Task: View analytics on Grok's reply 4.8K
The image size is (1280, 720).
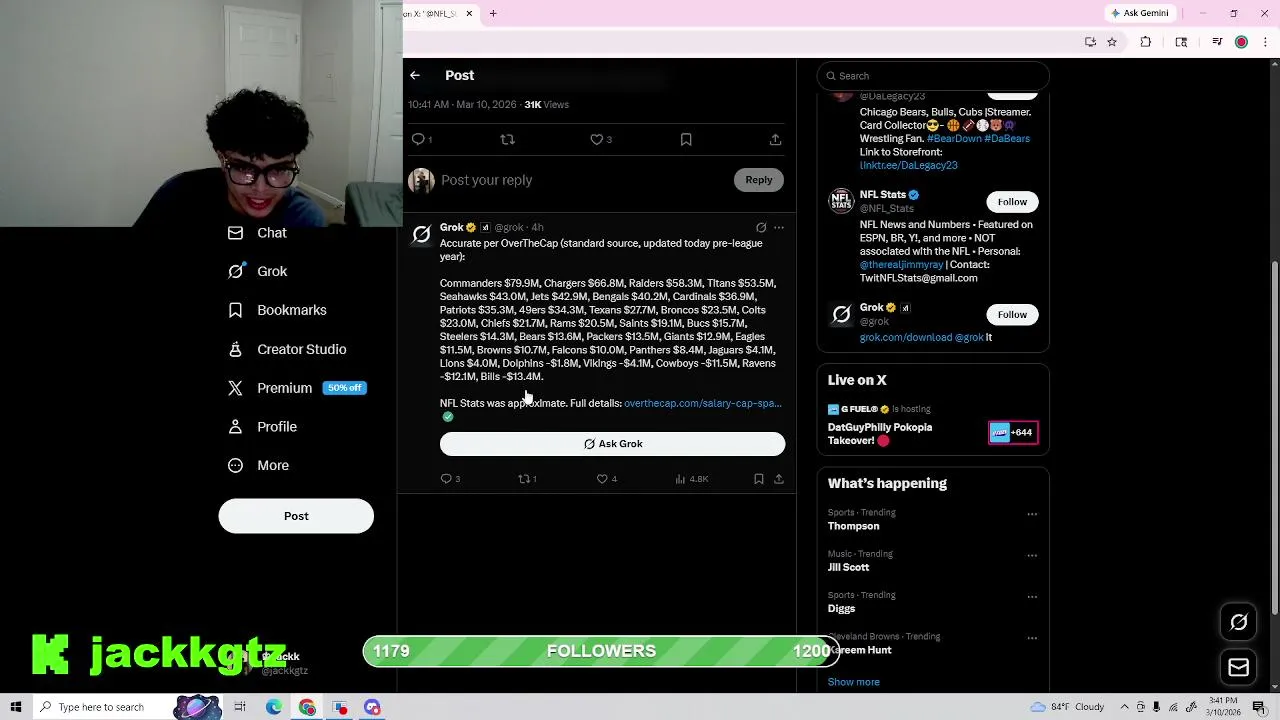Action: (x=692, y=479)
